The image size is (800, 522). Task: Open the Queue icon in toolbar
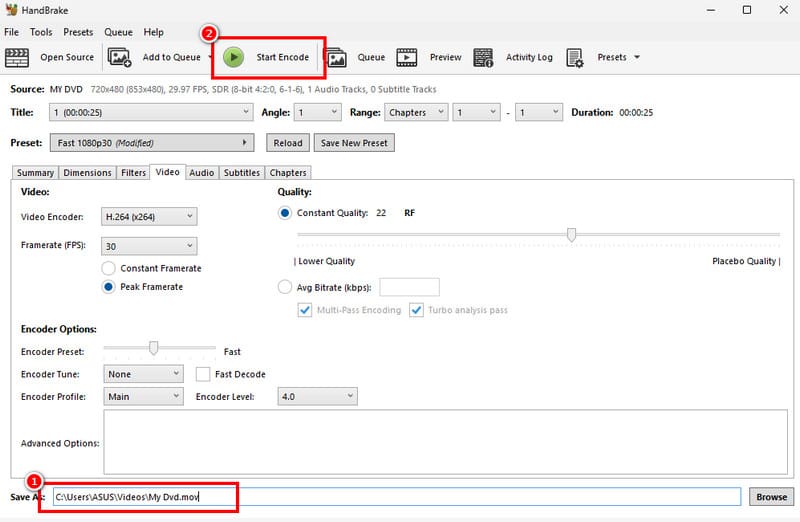(x=336, y=57)
